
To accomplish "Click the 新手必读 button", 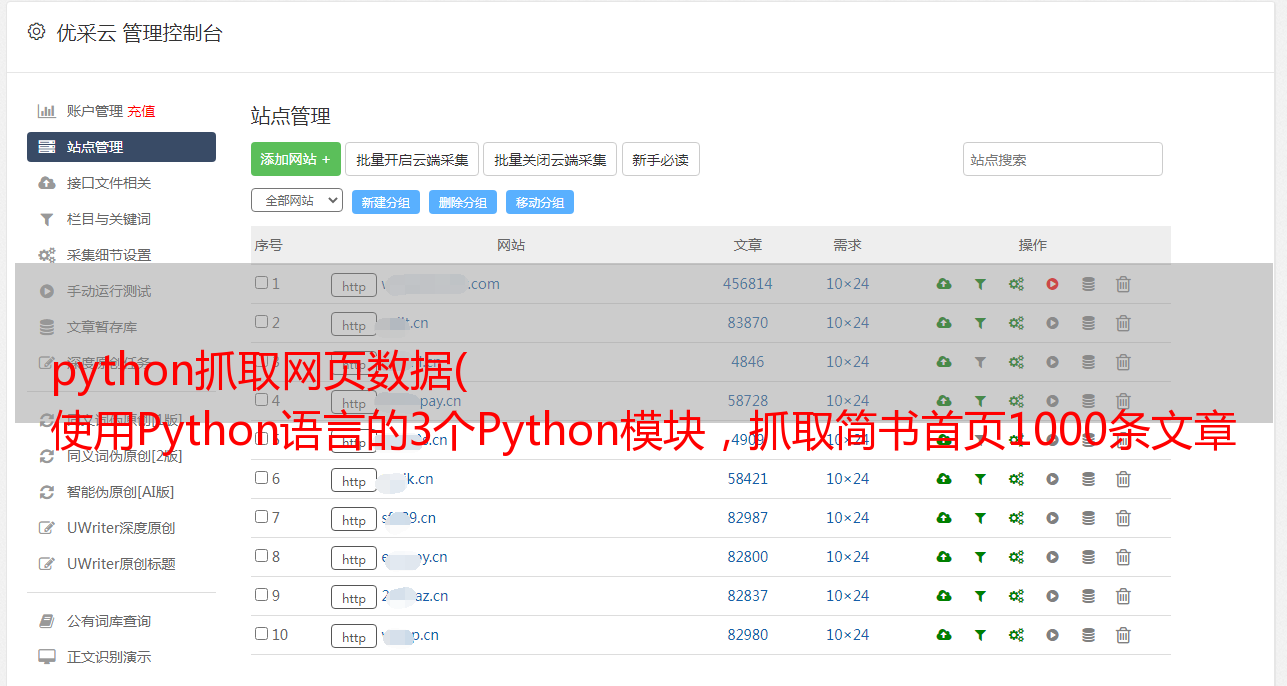I will 661,159.
